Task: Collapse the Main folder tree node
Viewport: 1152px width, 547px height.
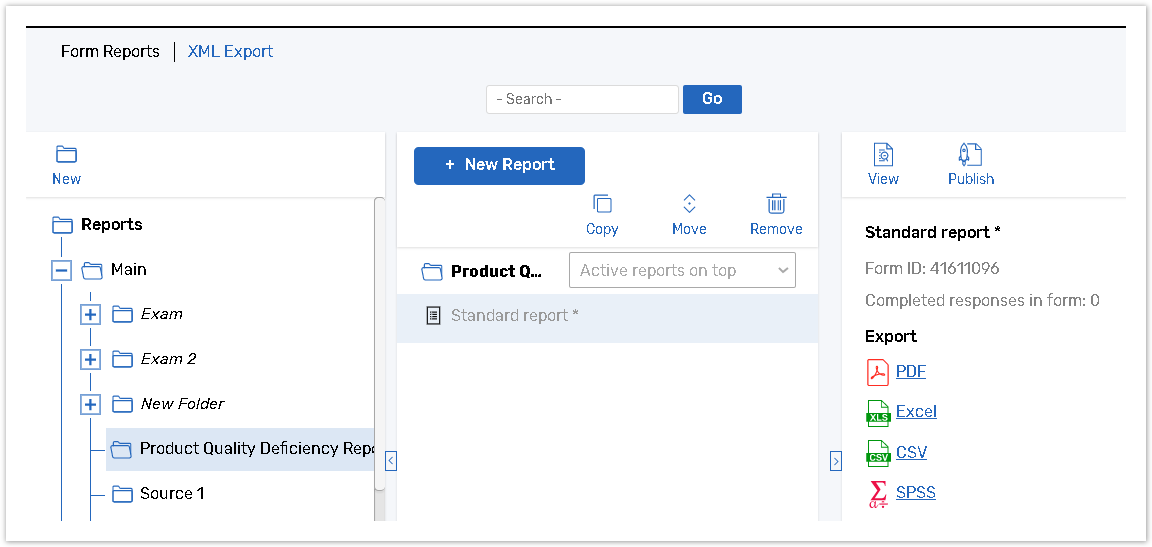Action: point(61,270)
